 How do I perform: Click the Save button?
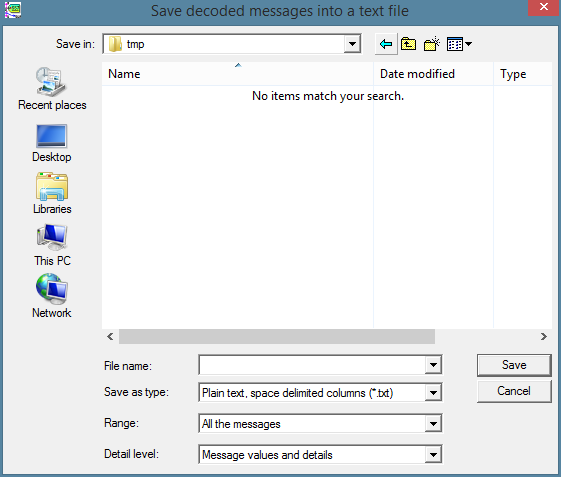pyautogui.click(x=514, y=365)
